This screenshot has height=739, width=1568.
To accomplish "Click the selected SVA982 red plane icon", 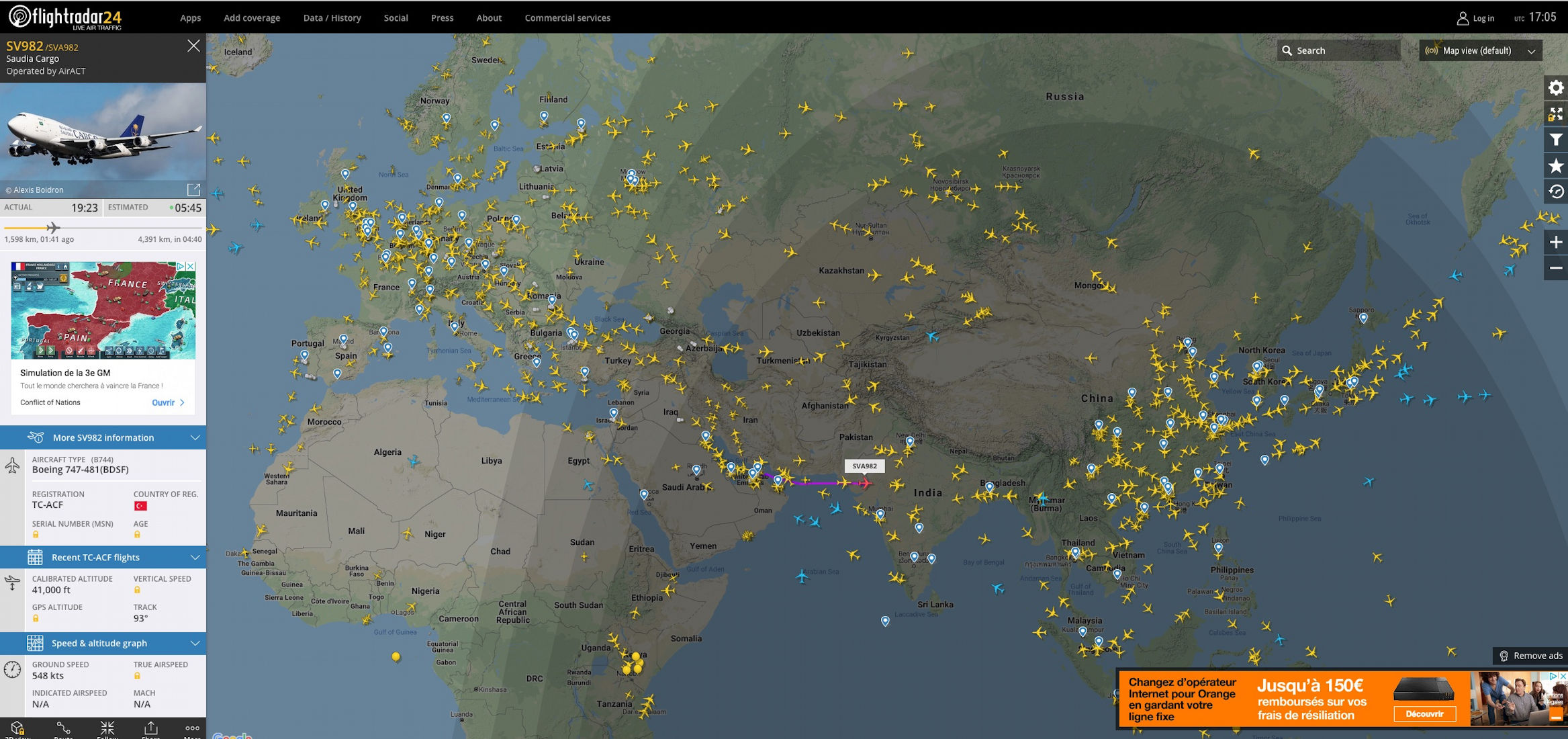I will click(x=865, y=482).
